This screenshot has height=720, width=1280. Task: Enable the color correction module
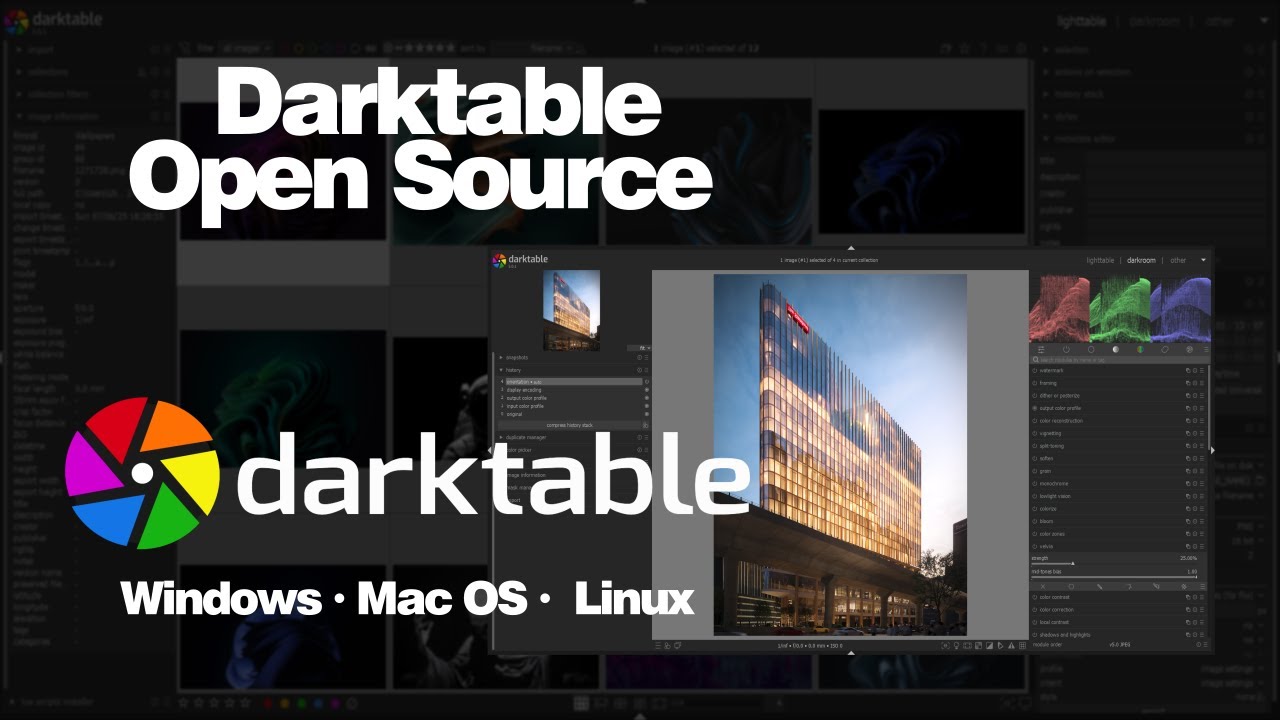pyautogui.click(x=1035, y=610)
